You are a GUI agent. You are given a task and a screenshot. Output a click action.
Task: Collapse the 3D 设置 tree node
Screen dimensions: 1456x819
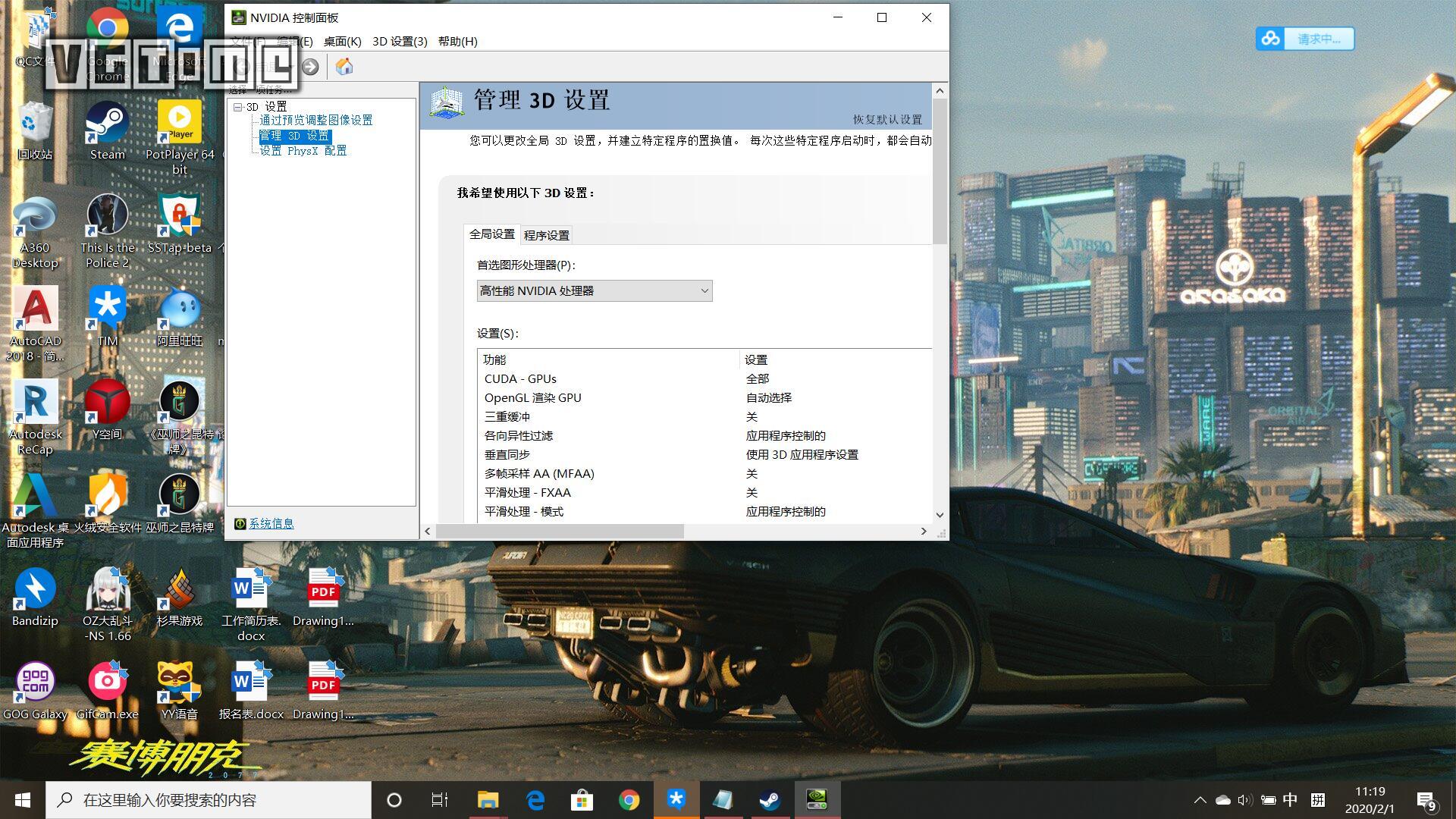[x=237, y=107]
